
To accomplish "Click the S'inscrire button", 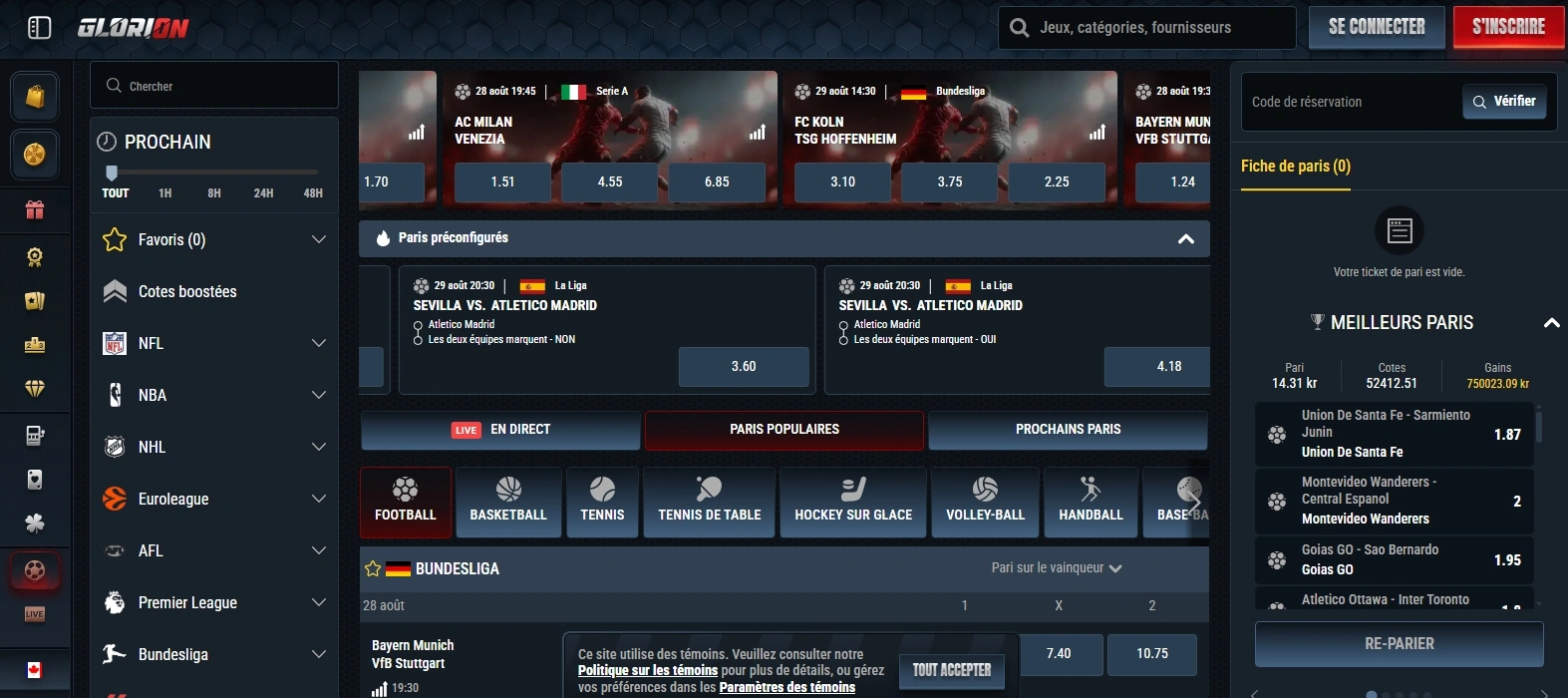I will click(x=1508, y=27).
